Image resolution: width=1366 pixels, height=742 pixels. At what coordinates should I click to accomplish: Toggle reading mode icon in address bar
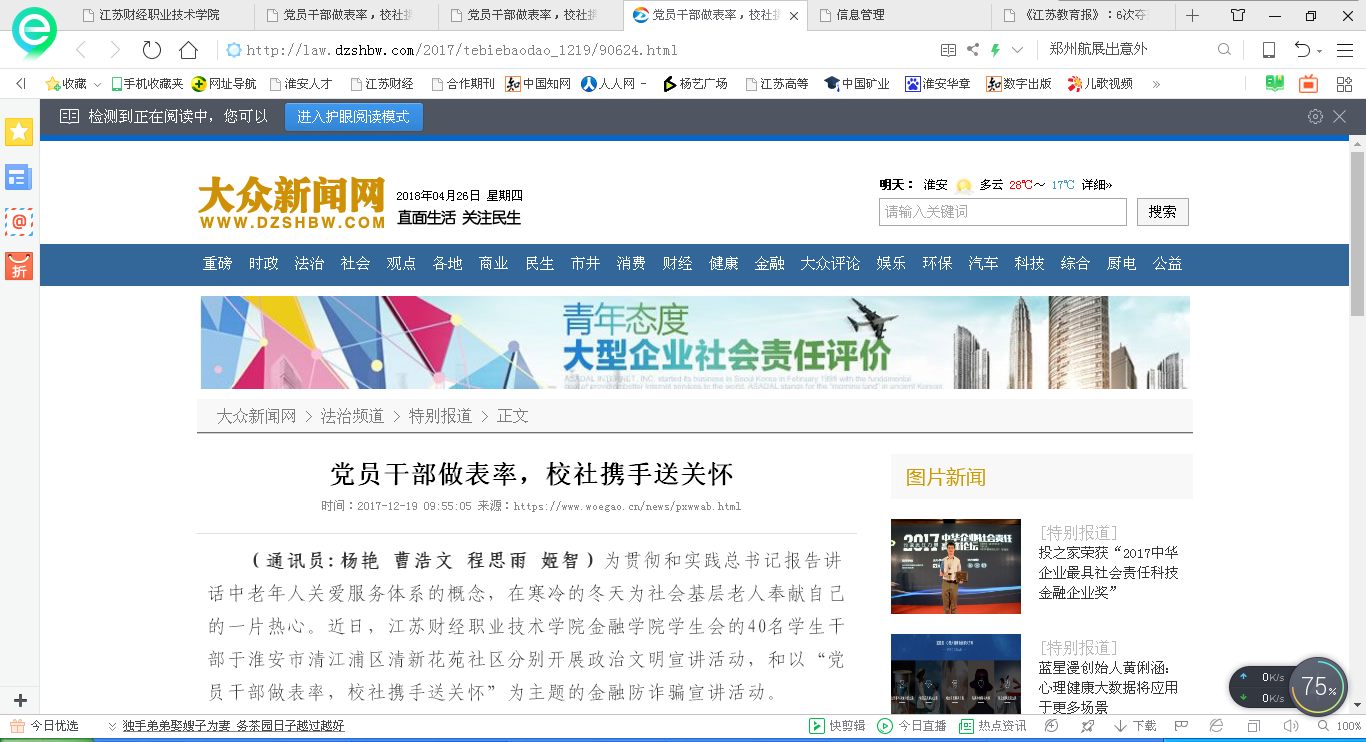(948, 50)
